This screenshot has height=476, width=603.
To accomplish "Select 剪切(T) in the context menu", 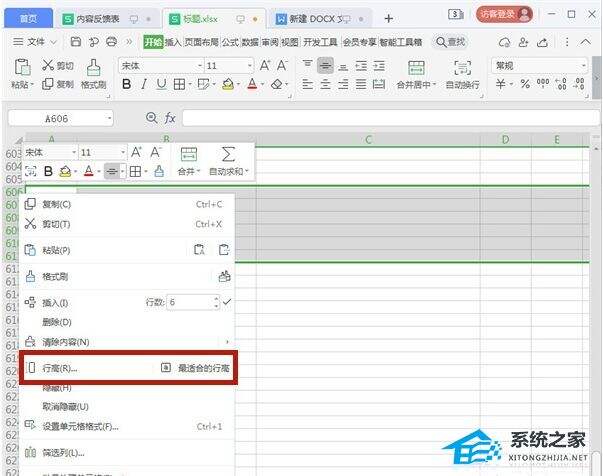I will tap(127, 224).
